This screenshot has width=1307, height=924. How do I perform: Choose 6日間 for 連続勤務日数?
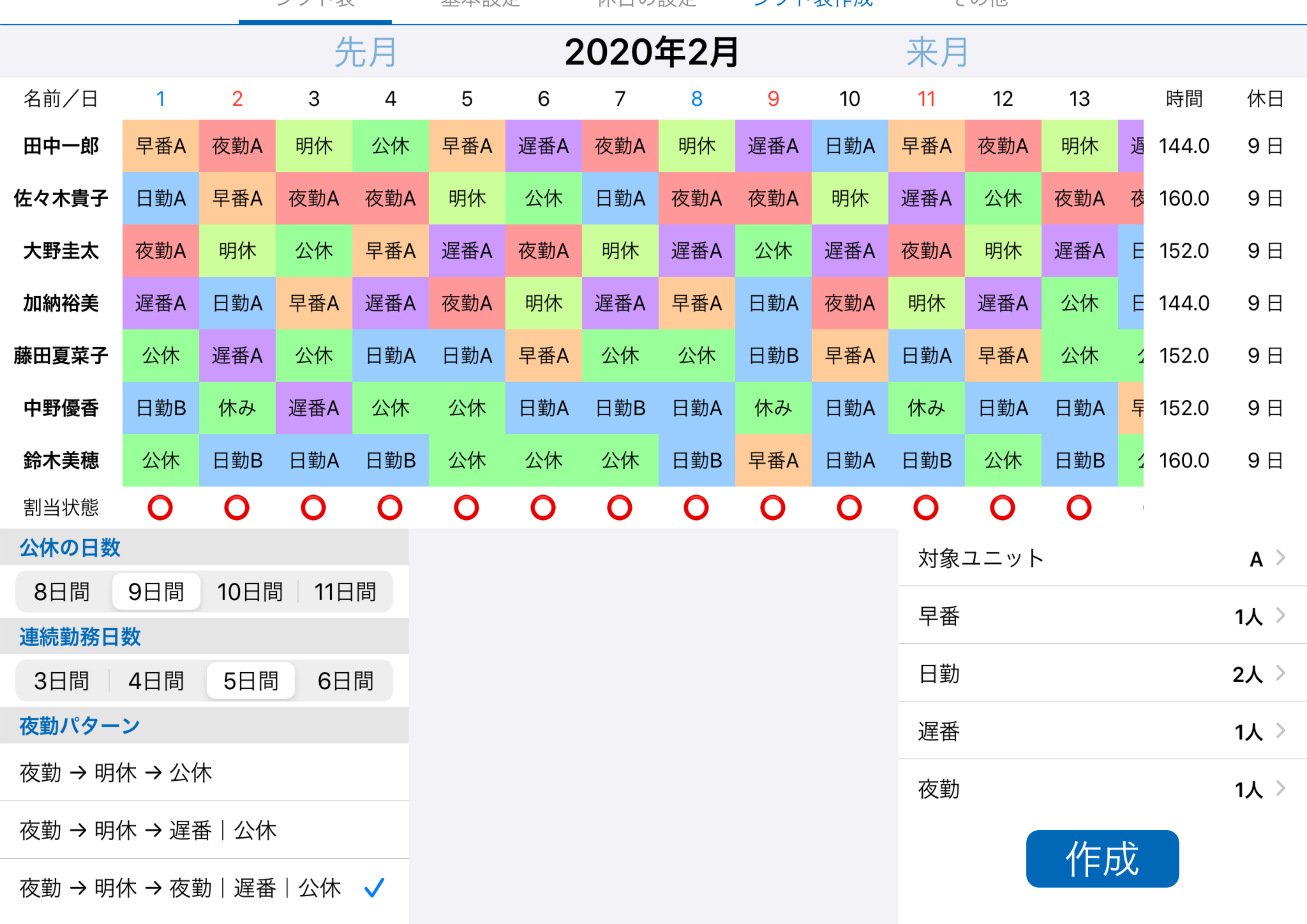click(x=345, y=680)
